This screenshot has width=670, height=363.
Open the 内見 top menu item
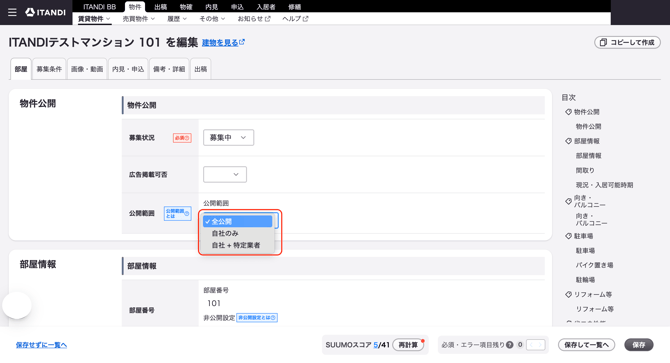coord(212,6)
